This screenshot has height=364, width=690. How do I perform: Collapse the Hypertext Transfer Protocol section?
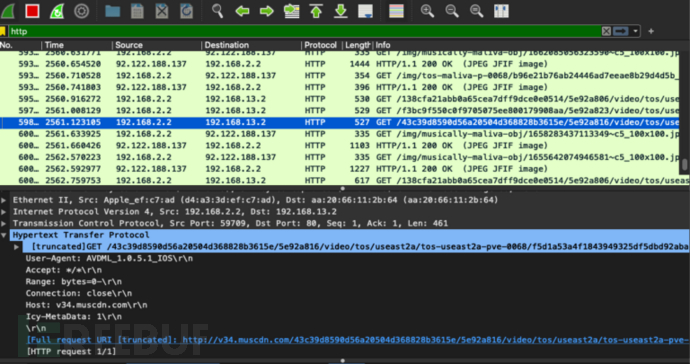tap(4, 235)
